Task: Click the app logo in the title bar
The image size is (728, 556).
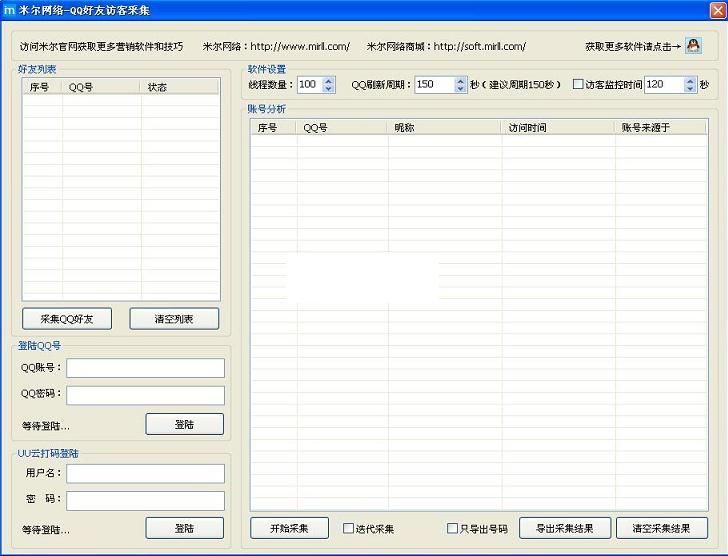Action: click(10, 9)
